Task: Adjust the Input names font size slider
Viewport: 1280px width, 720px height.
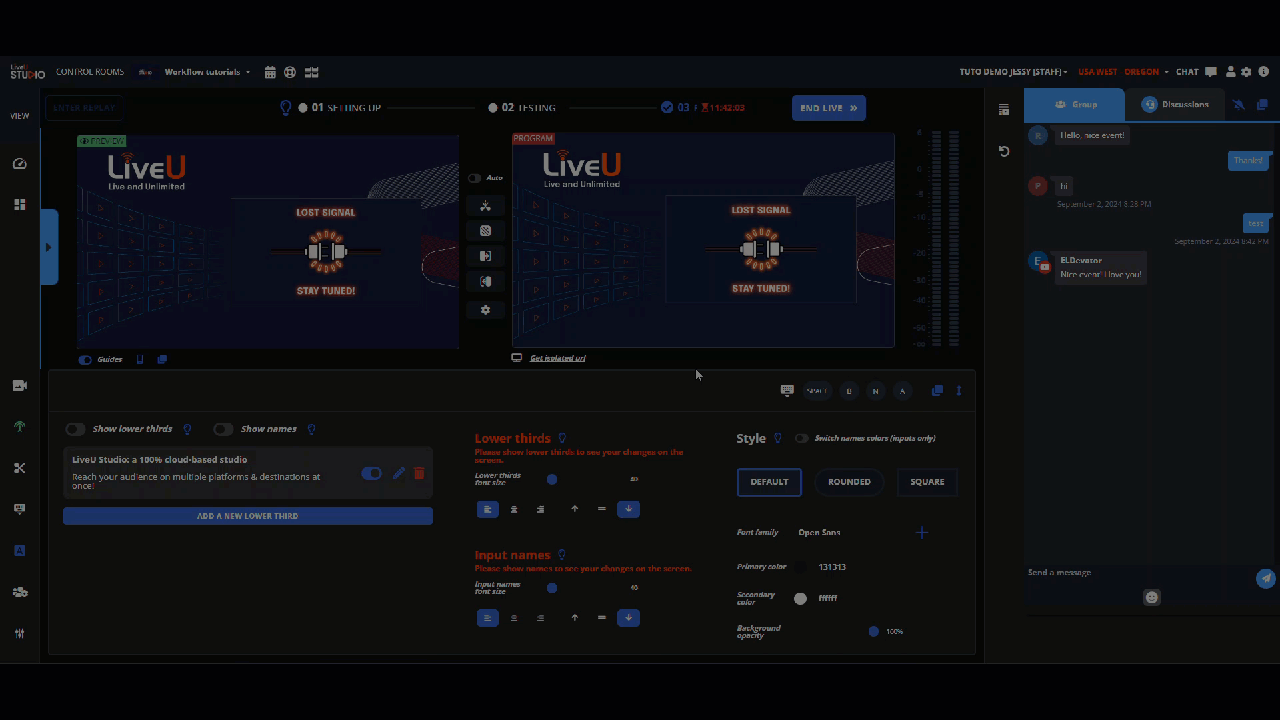Action: point(552,588)
